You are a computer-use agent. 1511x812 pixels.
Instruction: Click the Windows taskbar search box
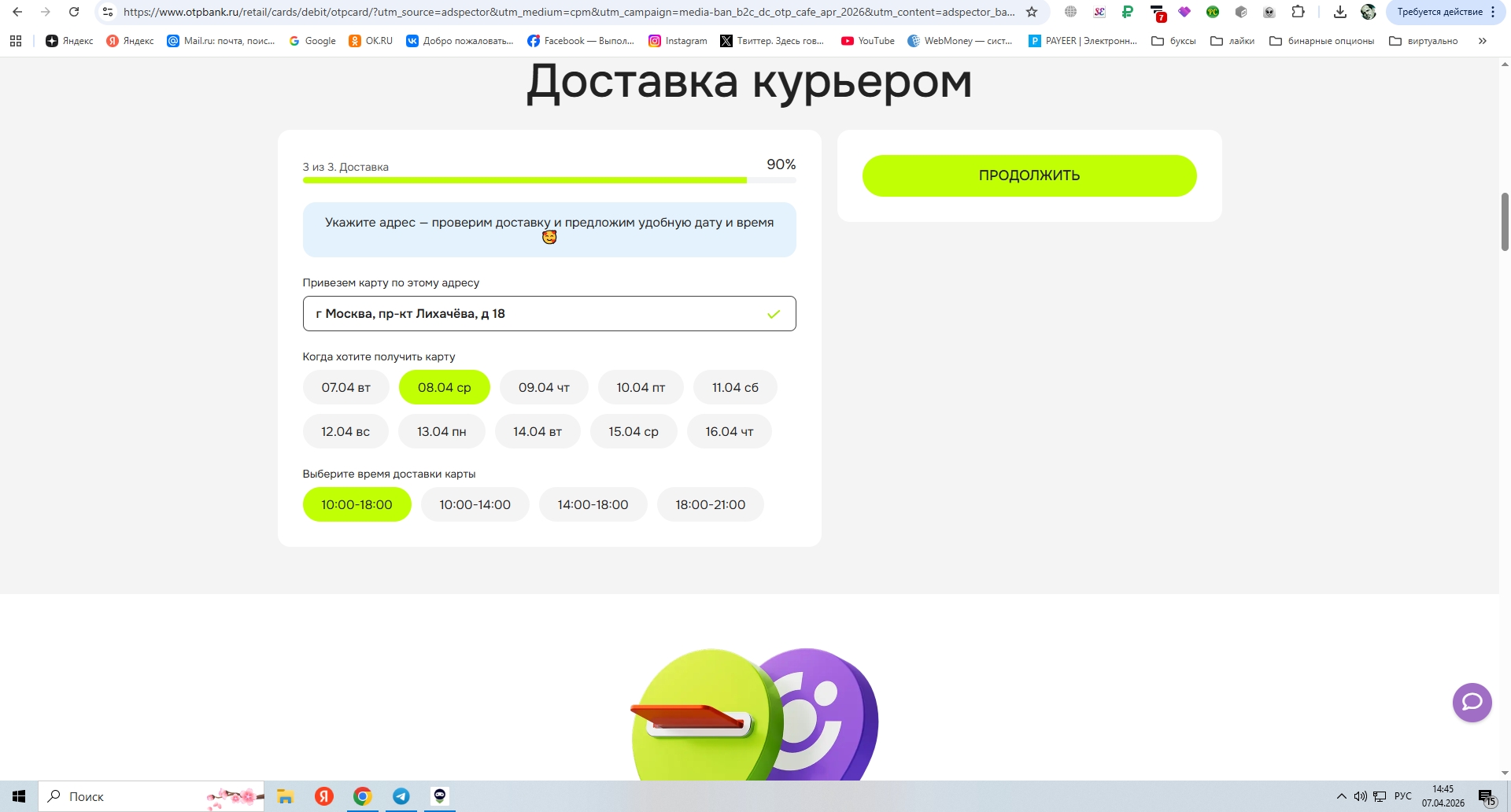coord(151,796)
